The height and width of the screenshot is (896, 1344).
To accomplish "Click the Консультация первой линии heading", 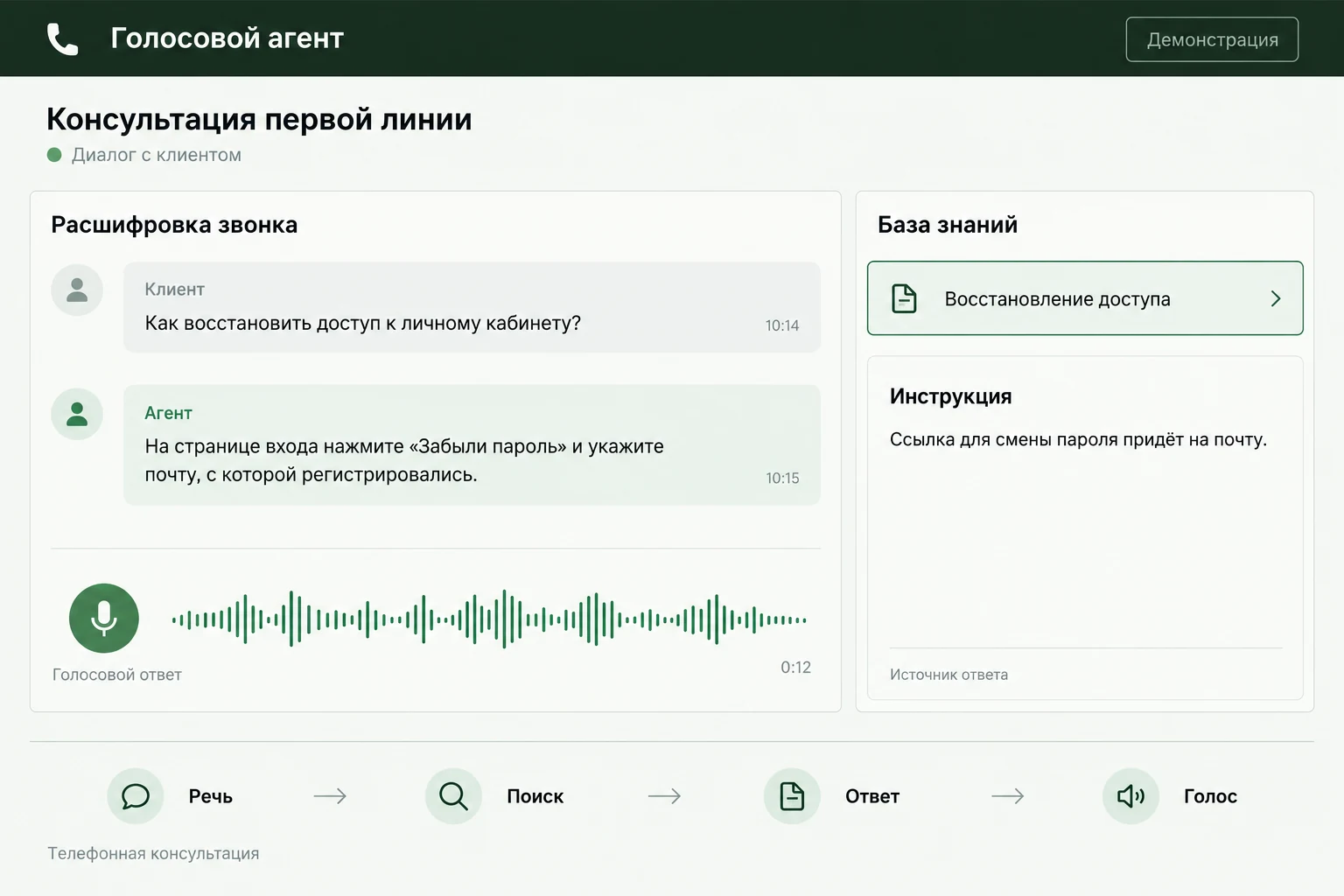I will tap(259, 119).
